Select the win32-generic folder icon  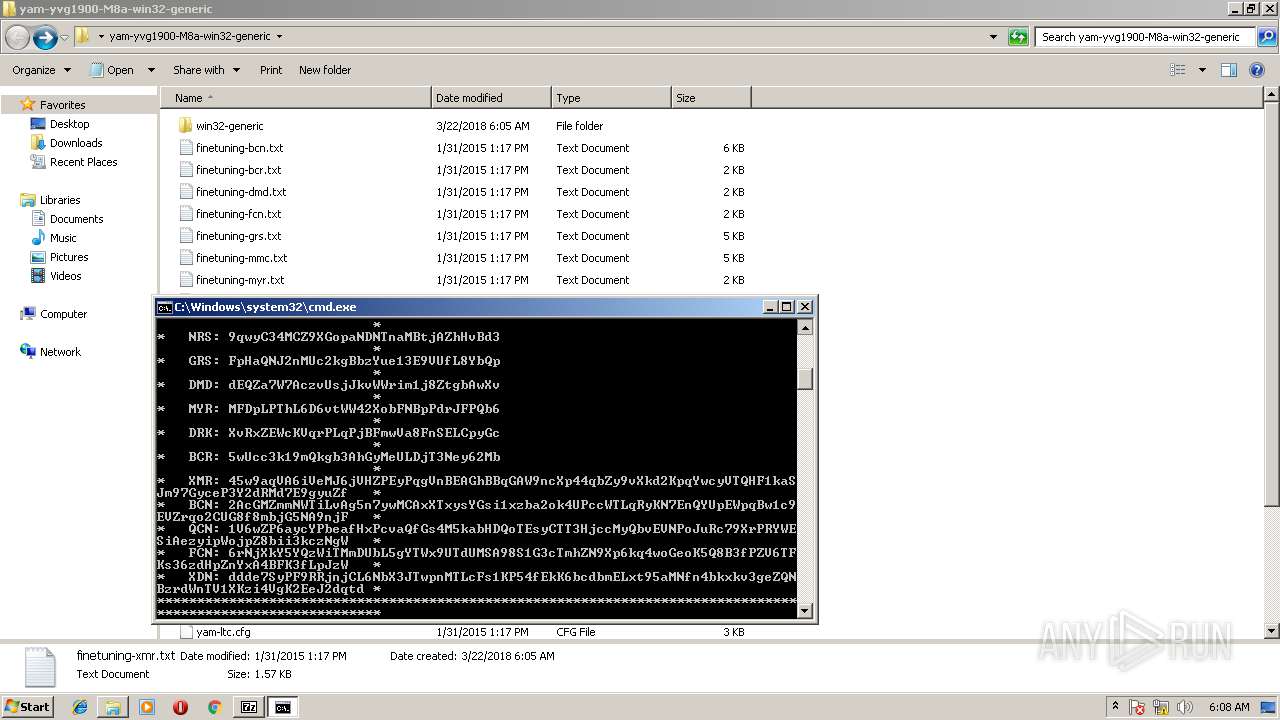coord(185,126)
